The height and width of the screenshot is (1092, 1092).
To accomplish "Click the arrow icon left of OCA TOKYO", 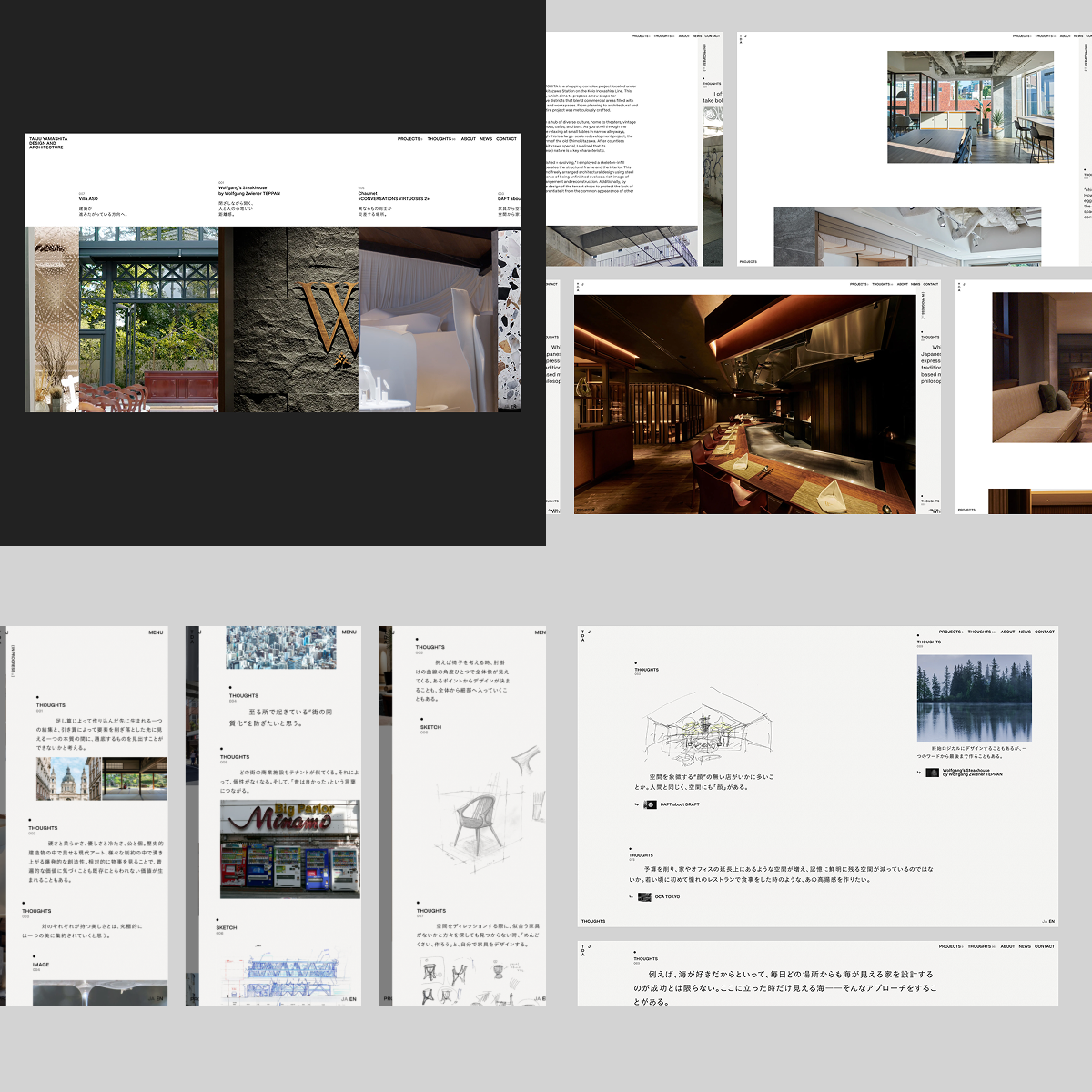I will pos(631,897).
